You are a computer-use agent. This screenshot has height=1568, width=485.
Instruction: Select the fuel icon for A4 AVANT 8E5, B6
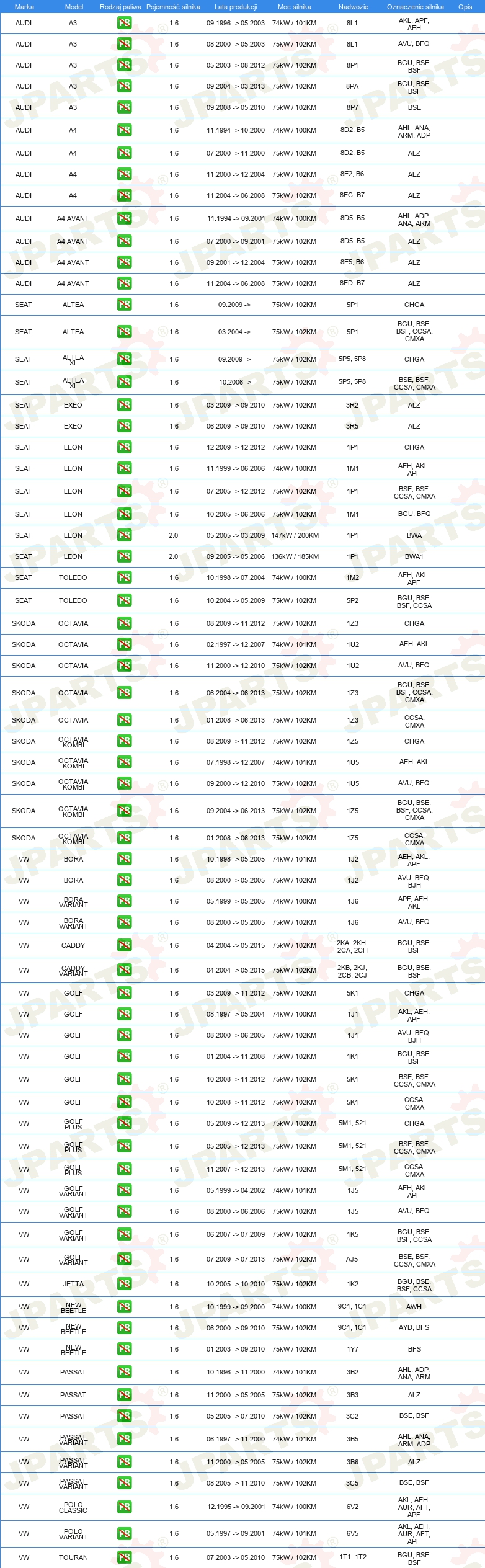[x=124, y=262]
